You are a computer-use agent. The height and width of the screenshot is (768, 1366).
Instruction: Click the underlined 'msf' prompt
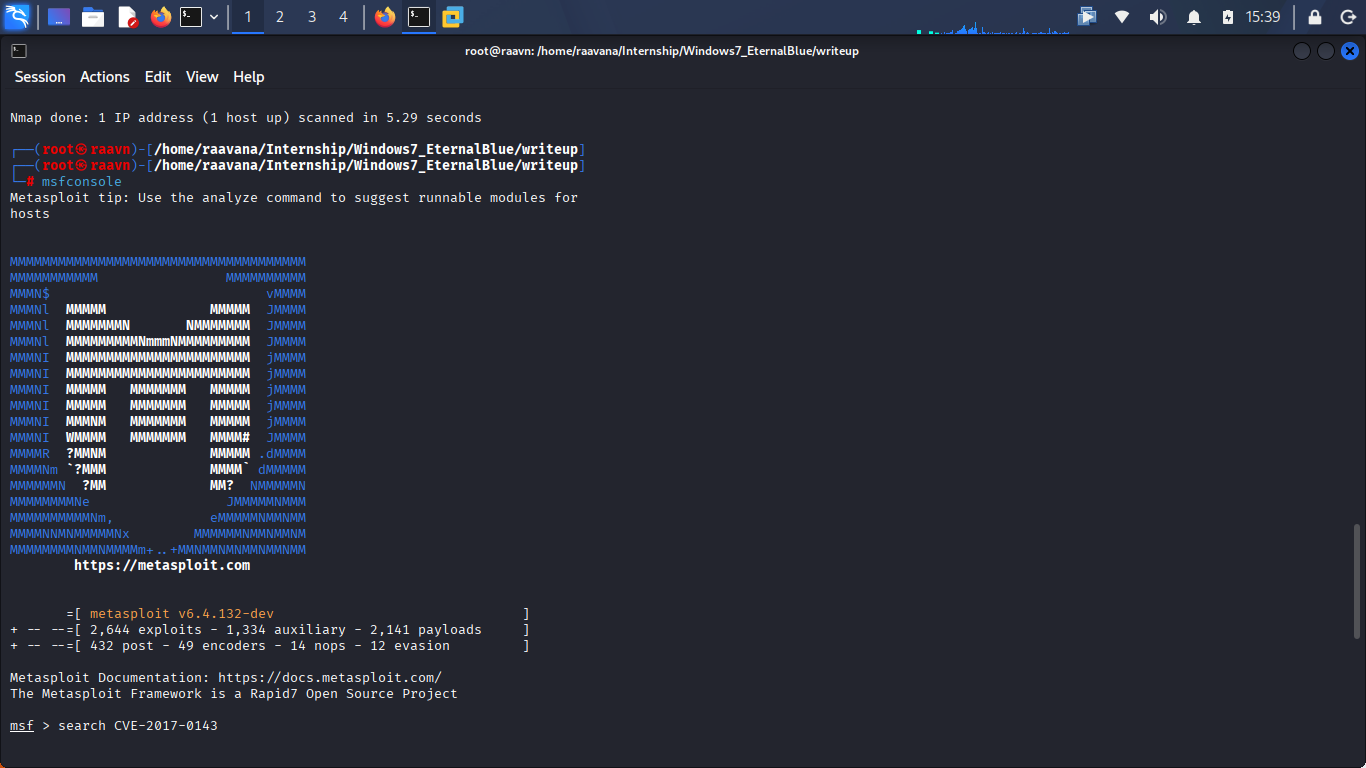tap(22, 725)
